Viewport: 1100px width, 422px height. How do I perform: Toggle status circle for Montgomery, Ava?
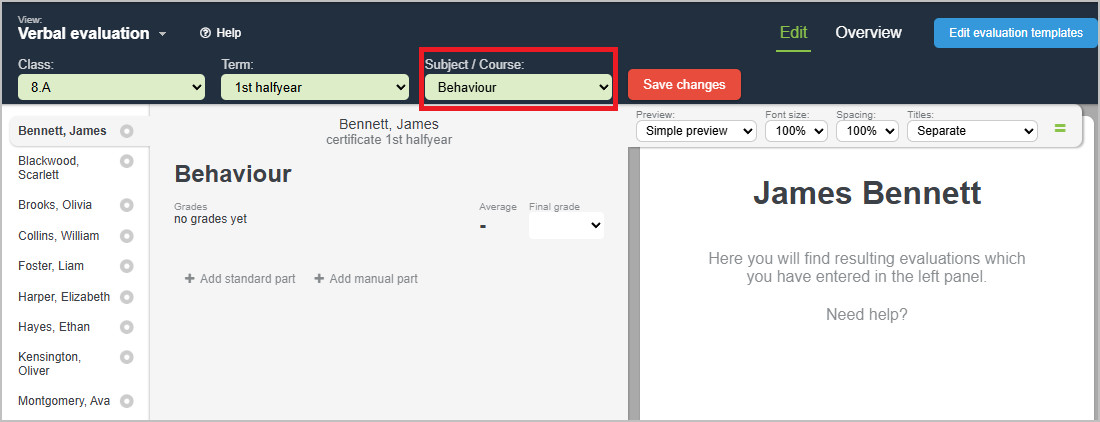click(127, 401)
